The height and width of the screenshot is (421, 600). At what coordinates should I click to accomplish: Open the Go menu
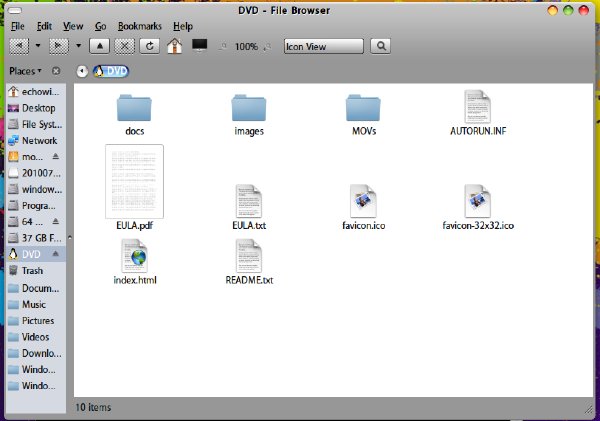click(100, 26)
